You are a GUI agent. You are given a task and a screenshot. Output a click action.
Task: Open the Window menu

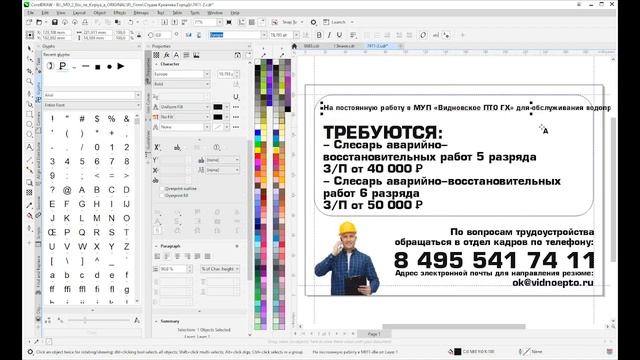pyautogui.click(x=215, y=13)
